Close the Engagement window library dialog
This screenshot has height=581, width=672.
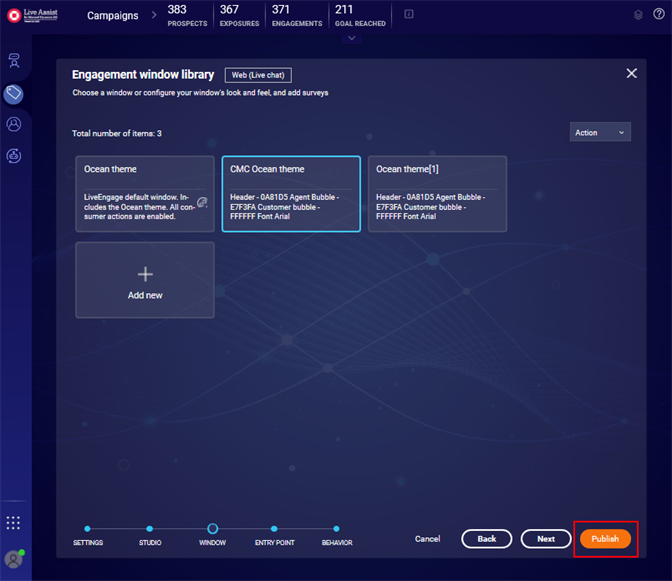(x=631, y=74)
